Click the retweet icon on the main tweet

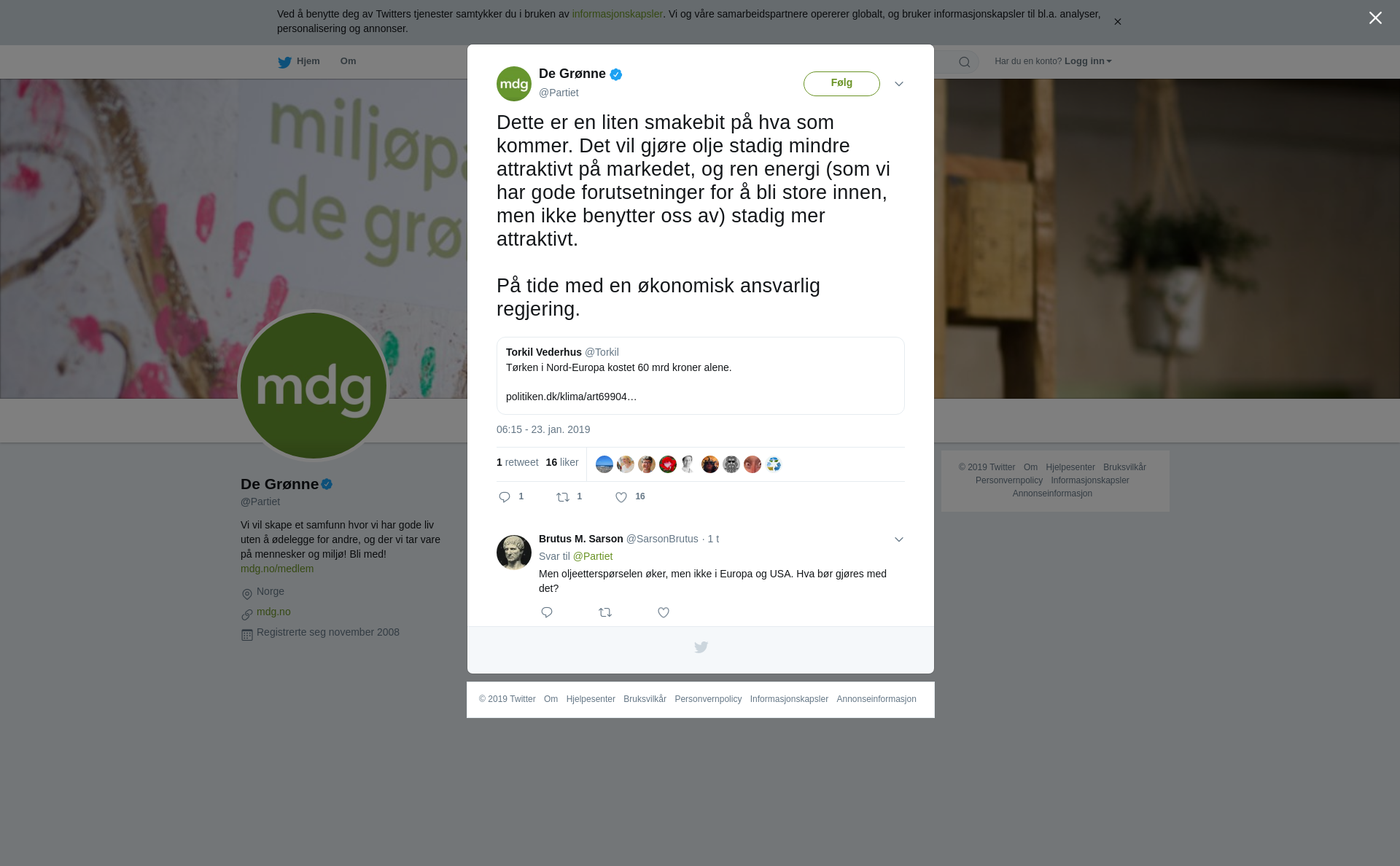563,497
